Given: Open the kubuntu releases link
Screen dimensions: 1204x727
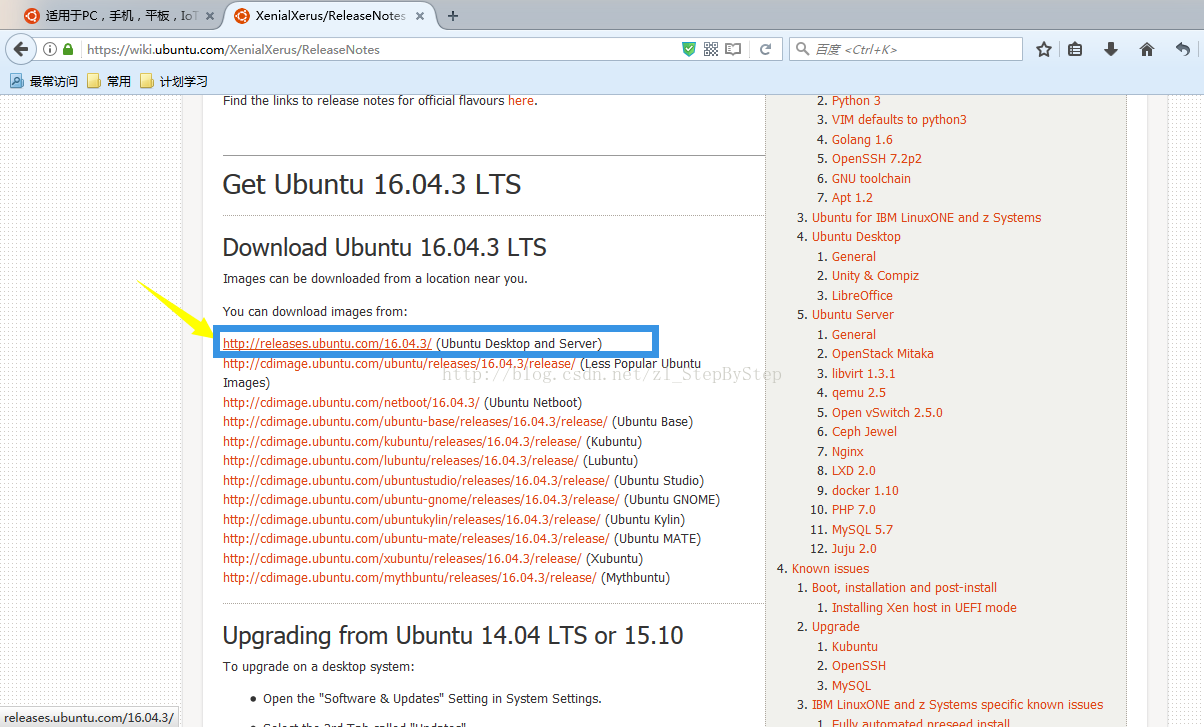Looking at the screenshot, I should click(x=402, y=441).
